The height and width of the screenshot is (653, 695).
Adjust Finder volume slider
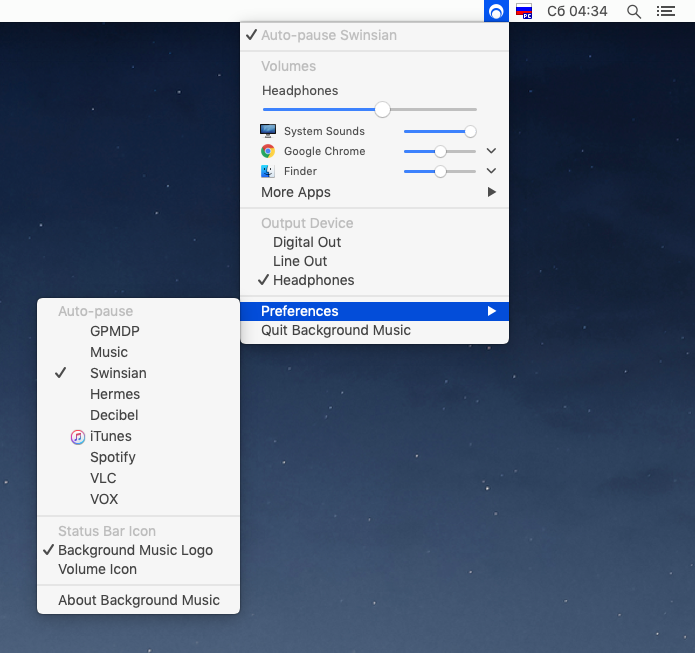point(440,172)
